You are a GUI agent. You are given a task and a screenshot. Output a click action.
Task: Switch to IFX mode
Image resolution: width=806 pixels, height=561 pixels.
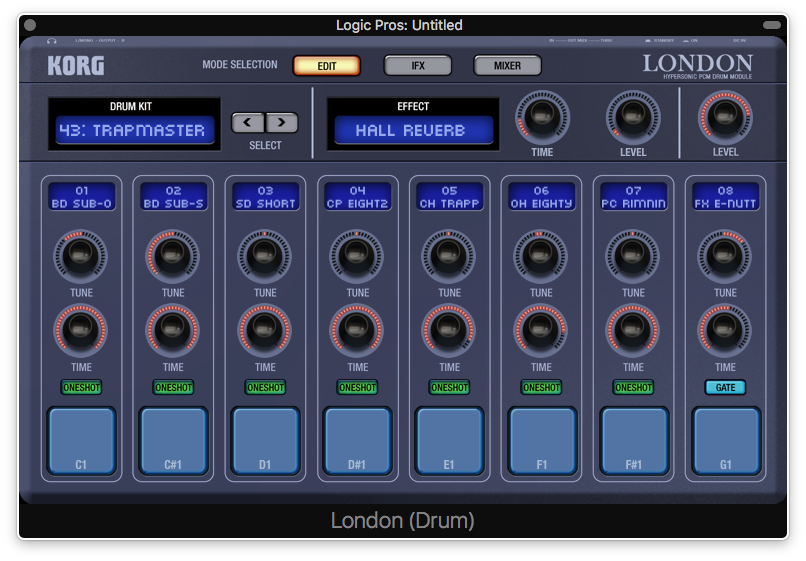tap(417, 66)
